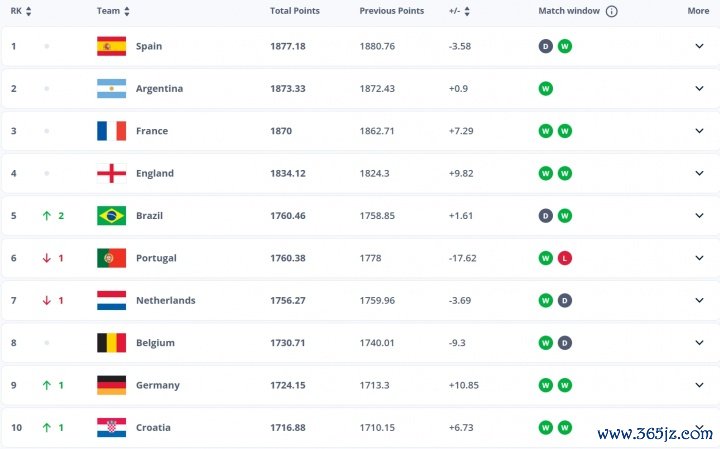Click the Match window info icon
Viewport: 720px width, 449px height.
(612, 11)
